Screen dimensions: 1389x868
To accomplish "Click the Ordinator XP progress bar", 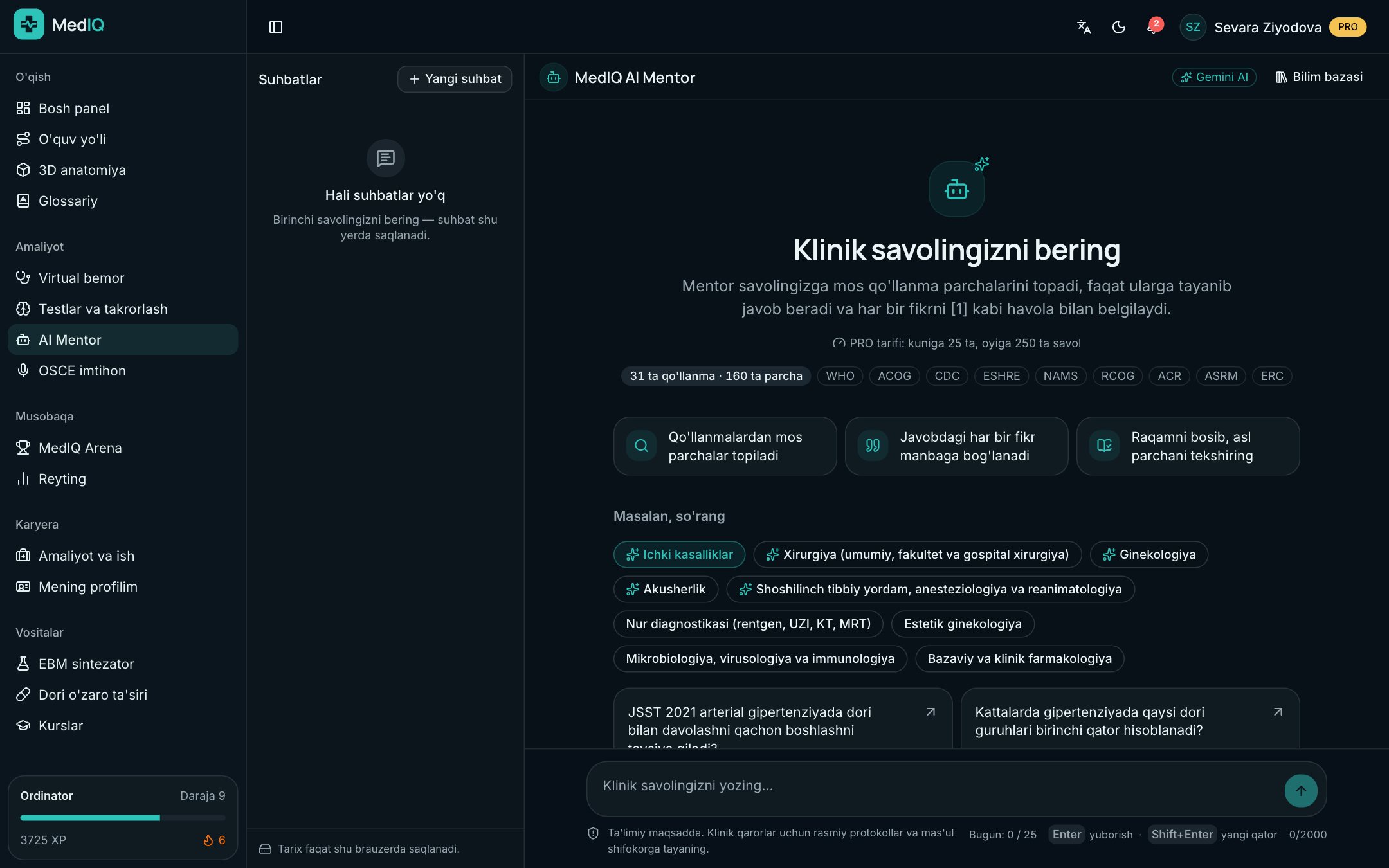I will pyautogui.click(x=123, y=818).
